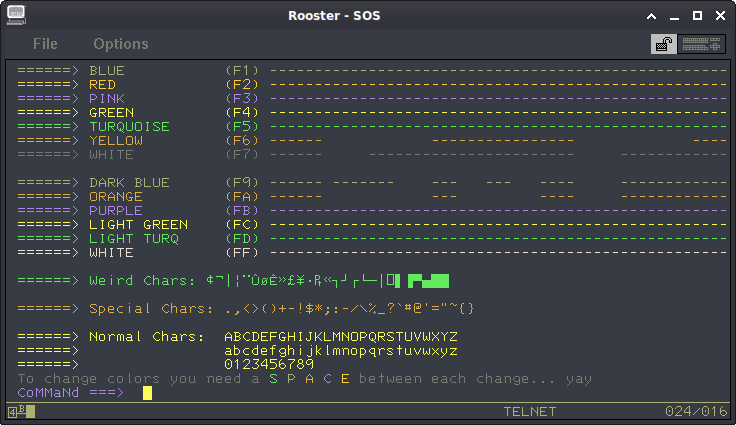736x425 pixels.
Task: Minimize the Rooster window
Action: click(x=675, y=16)
